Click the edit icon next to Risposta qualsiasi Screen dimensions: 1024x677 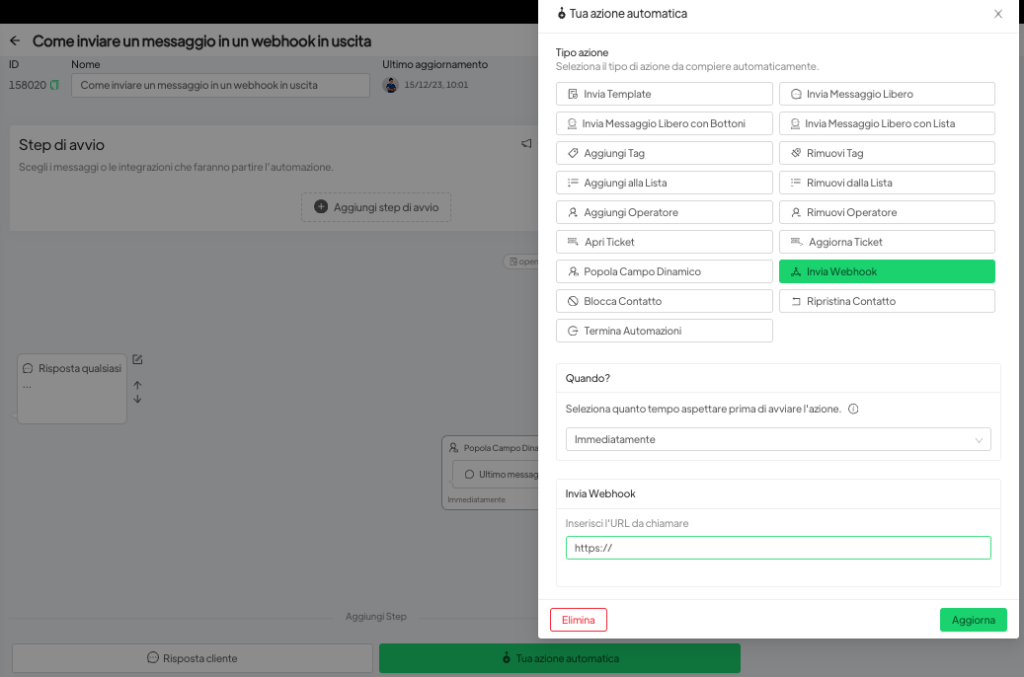[138, 360]
